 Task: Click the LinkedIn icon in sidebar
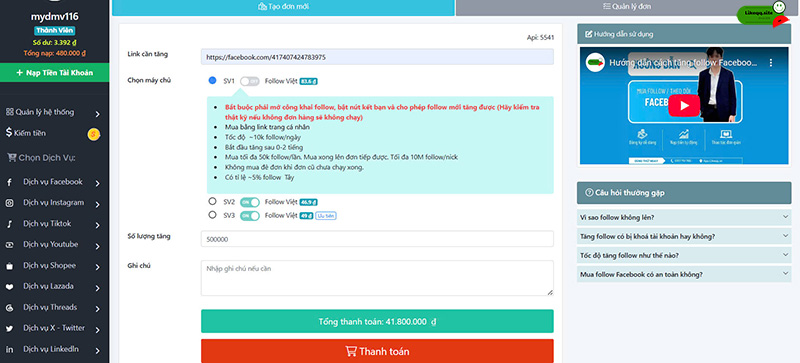pyautogui.click(x=10, y=350)
